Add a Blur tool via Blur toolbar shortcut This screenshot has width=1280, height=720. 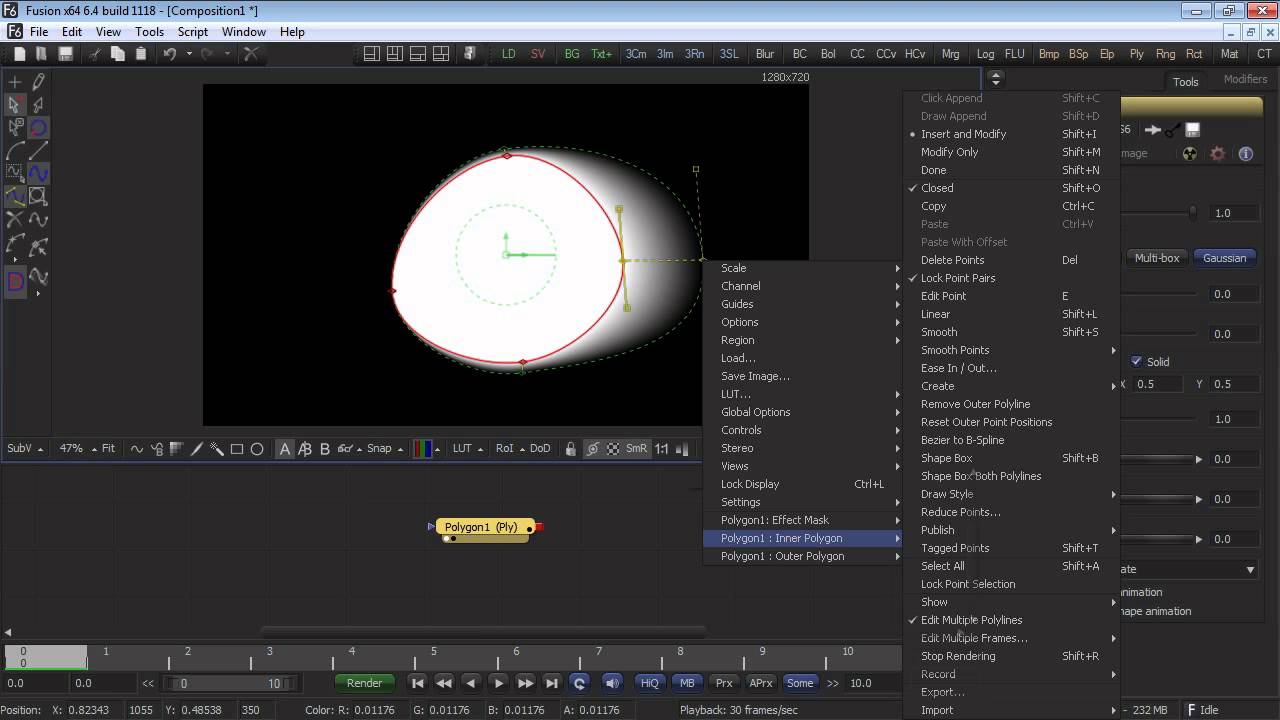(765, 54)
